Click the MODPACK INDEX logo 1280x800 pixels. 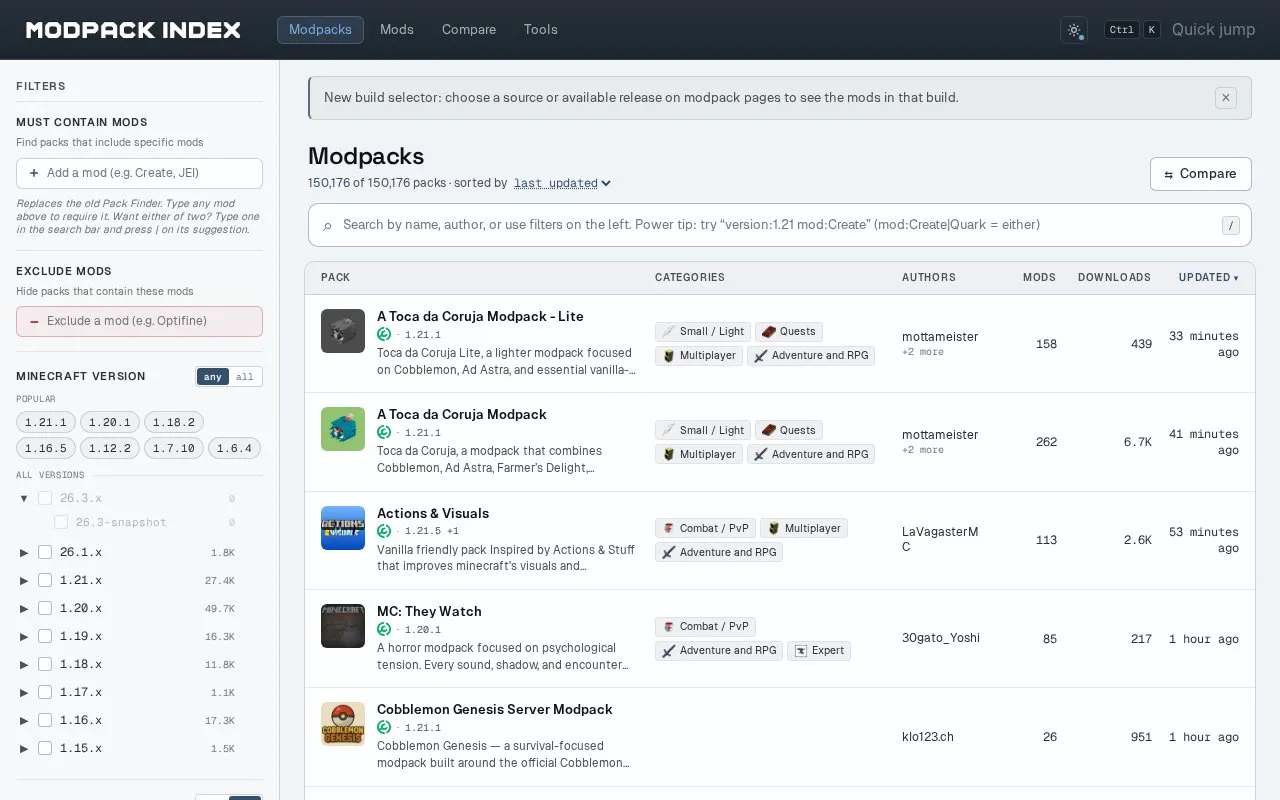[133, 30]
